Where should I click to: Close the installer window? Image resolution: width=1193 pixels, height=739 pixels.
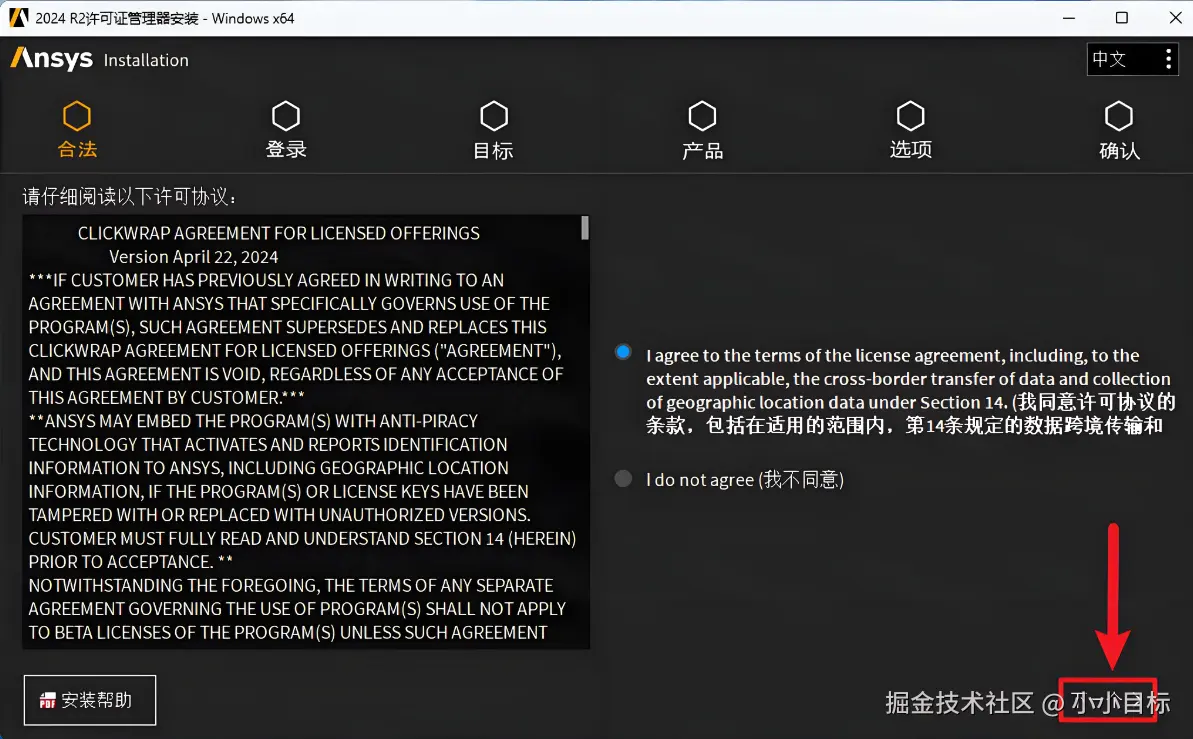[x=1176, y=18]
